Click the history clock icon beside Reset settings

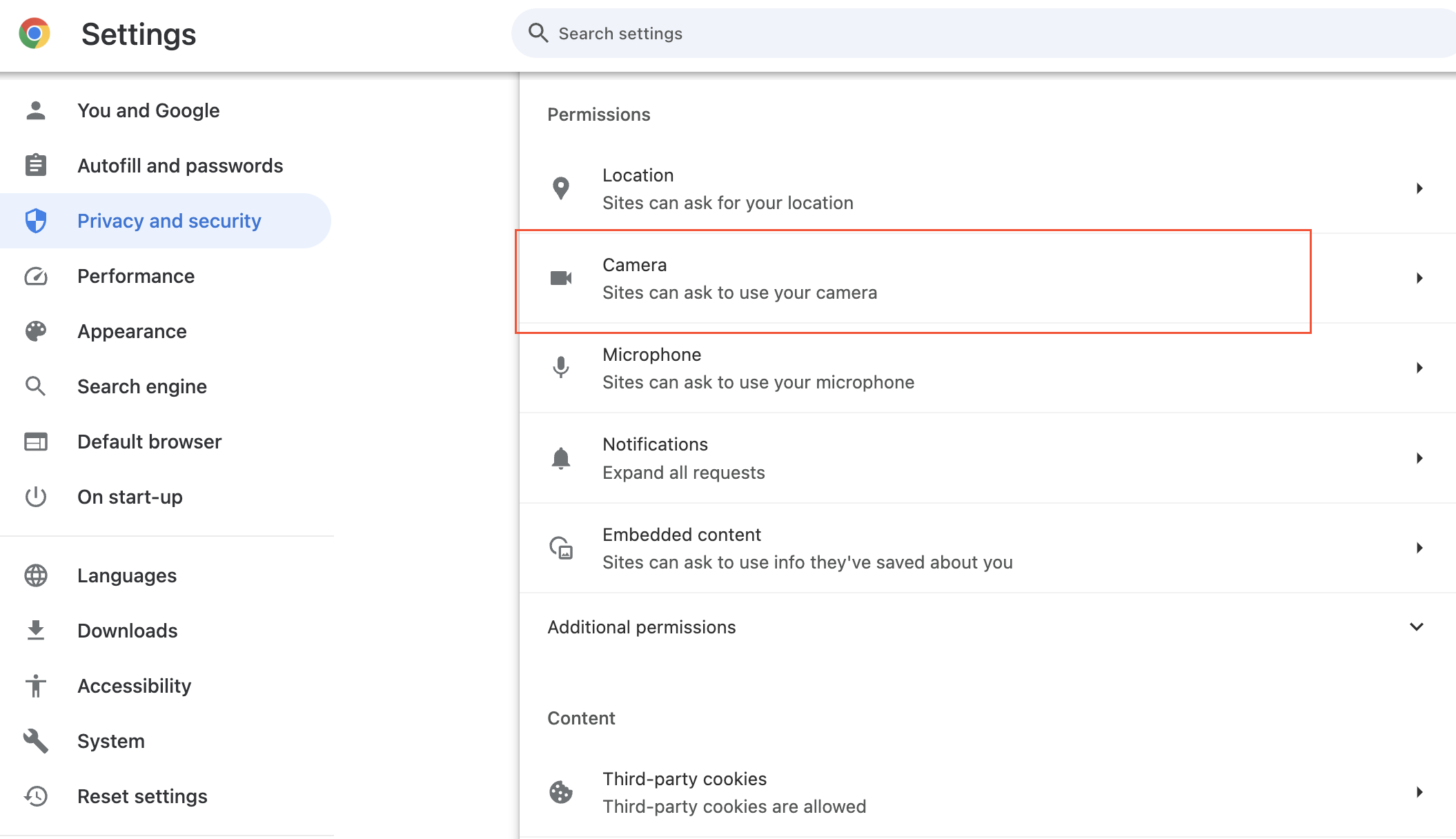[x=36, y=796]
